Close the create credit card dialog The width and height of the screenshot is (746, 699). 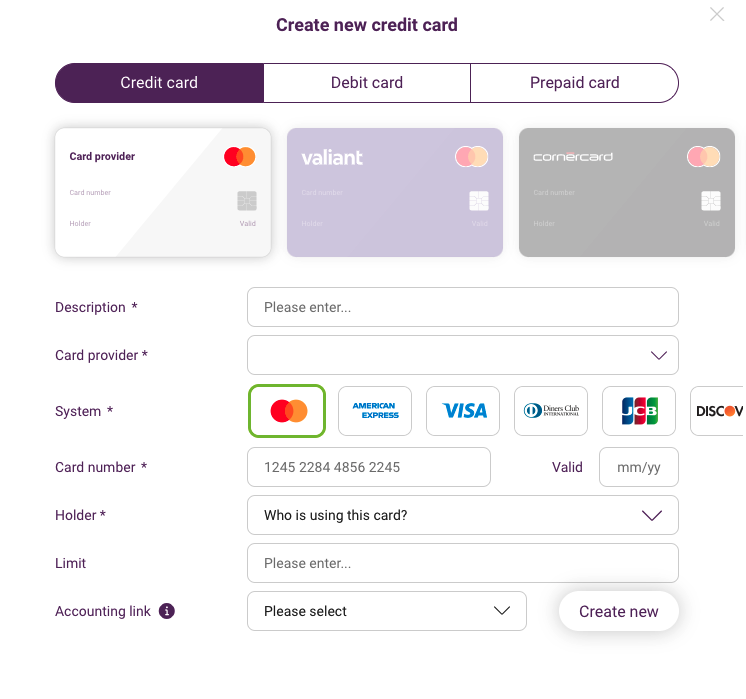[717, 14]
